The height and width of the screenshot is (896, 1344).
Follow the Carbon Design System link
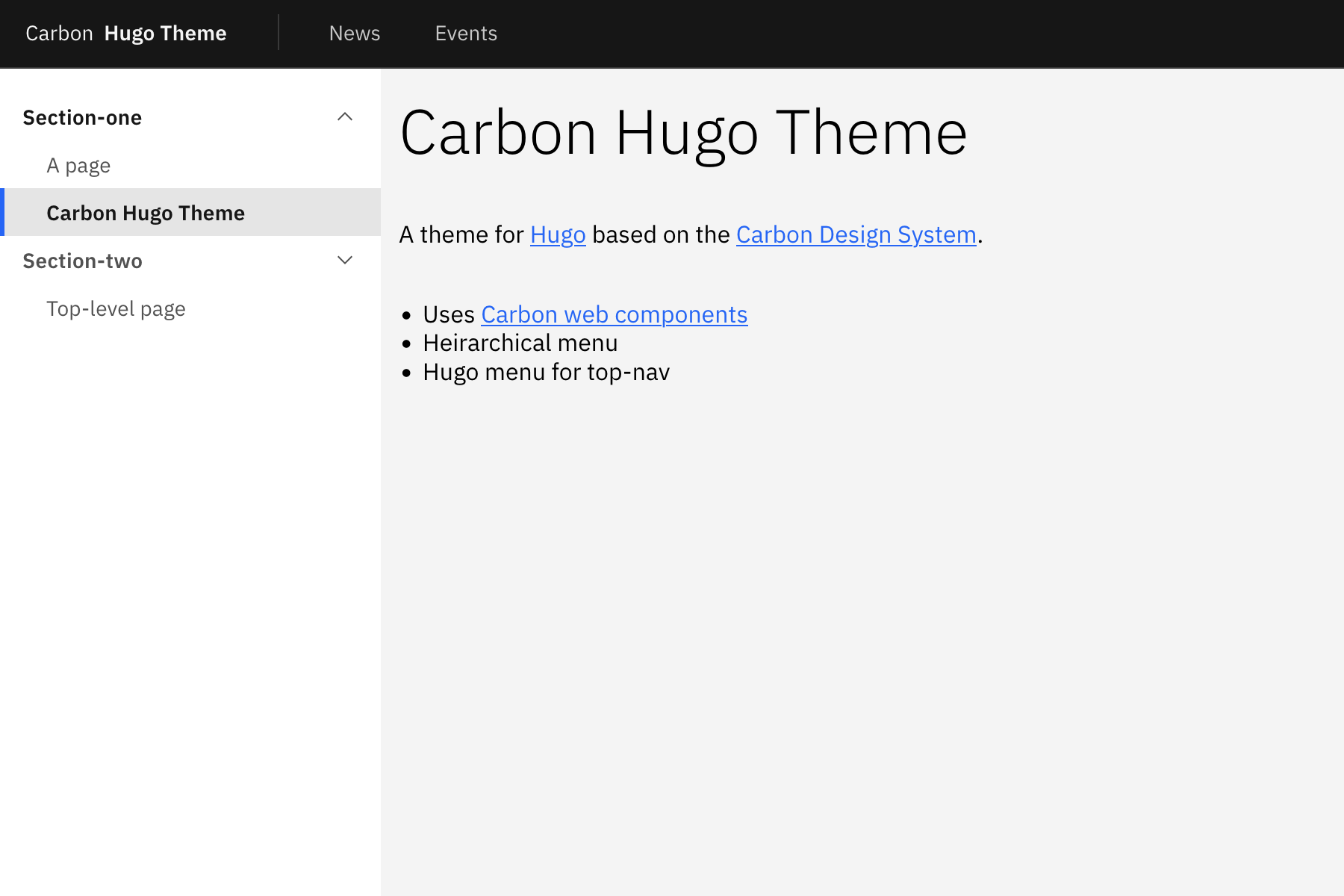(x=856, y=235)
